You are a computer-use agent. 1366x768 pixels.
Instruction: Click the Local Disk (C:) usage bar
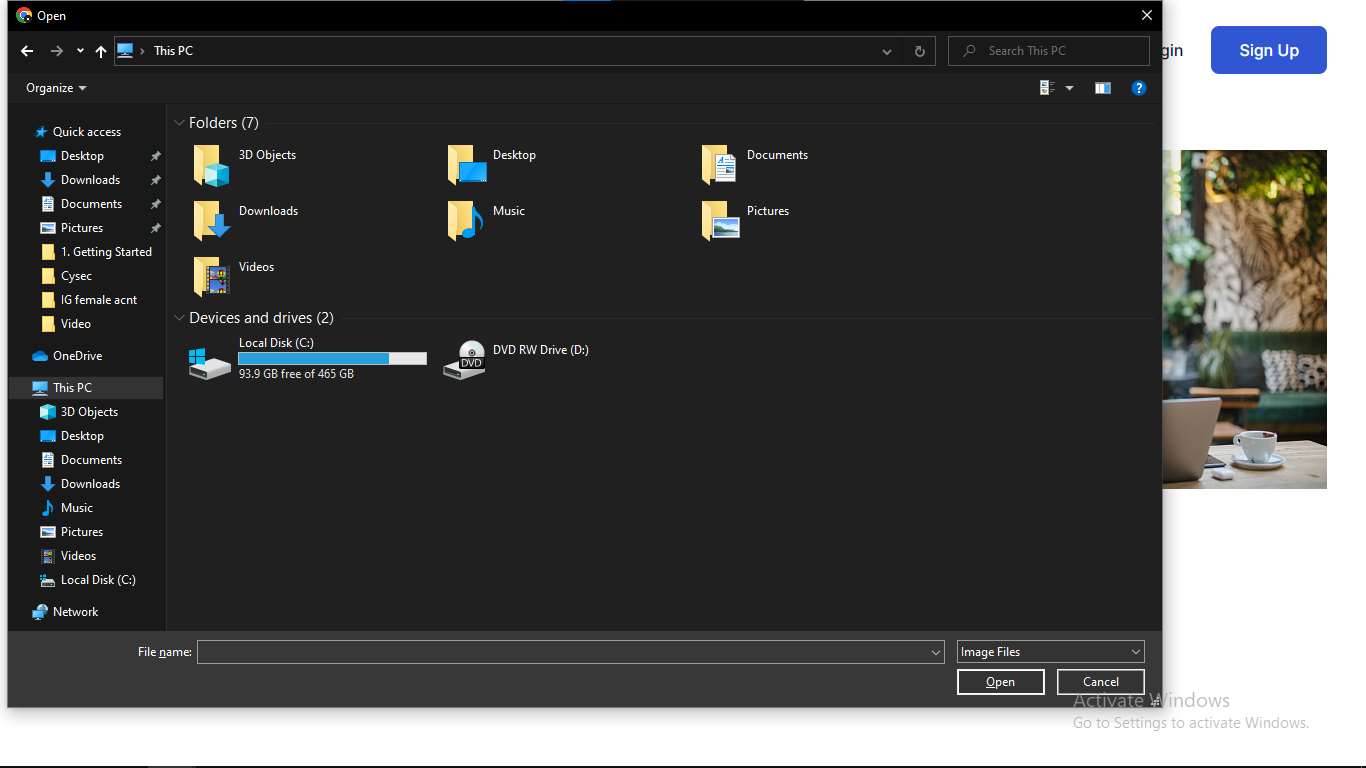coord(333,358)
